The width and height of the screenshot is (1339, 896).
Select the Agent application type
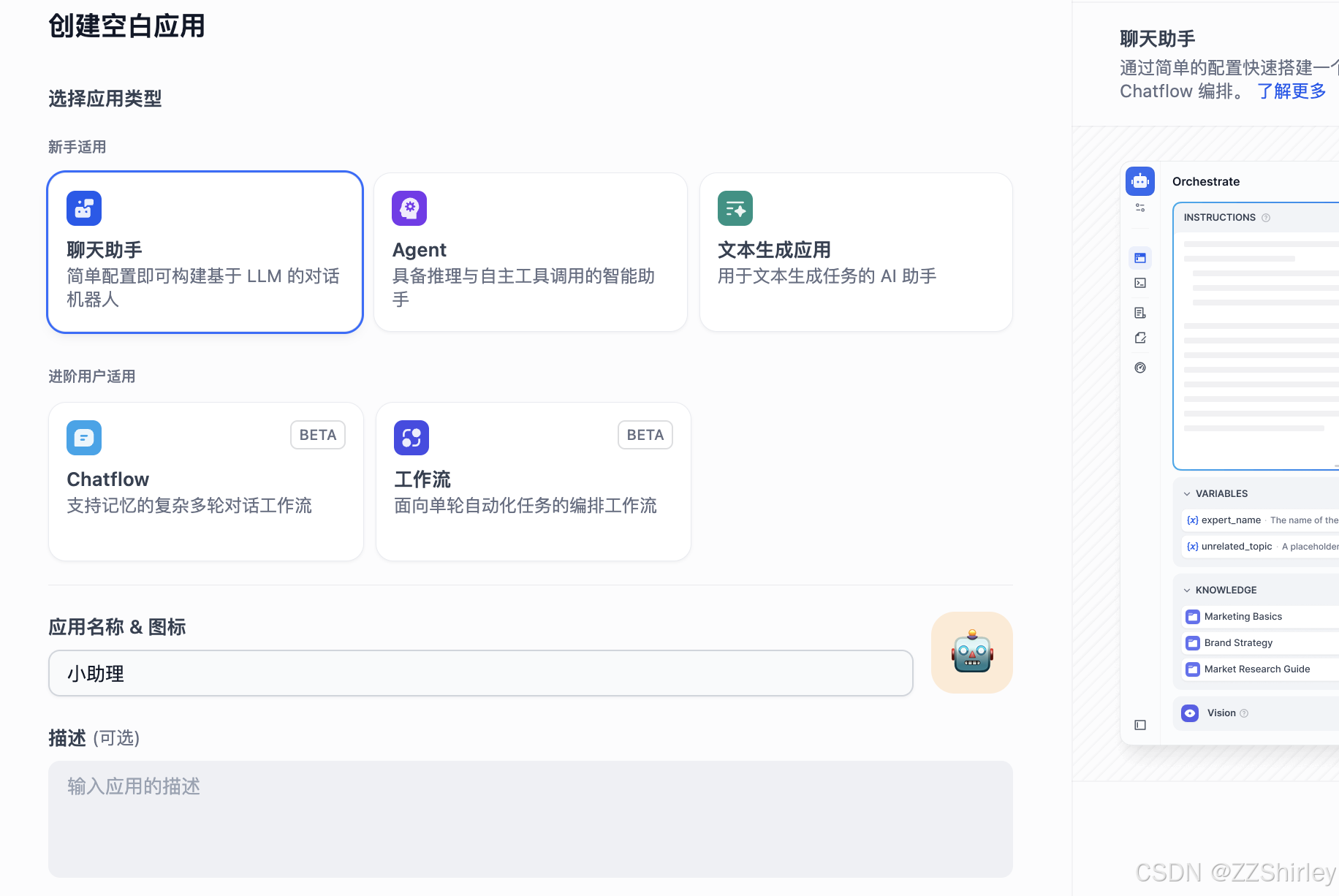click(x=530, y=252)
